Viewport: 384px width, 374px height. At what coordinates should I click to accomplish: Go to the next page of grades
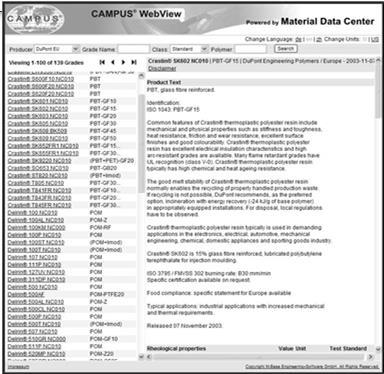[x=123, y=62]
